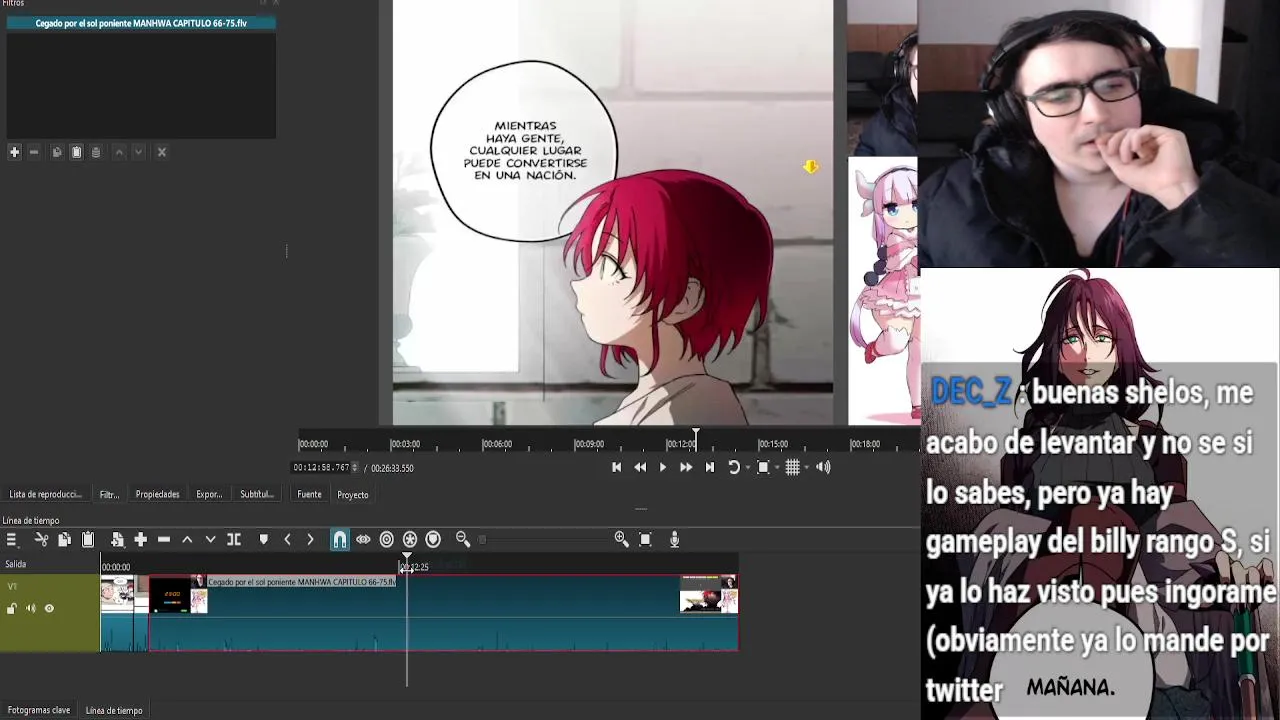Hide the V1 track with eye icon
Viewport: 1280px width, 720px height.
click(49, 608)
